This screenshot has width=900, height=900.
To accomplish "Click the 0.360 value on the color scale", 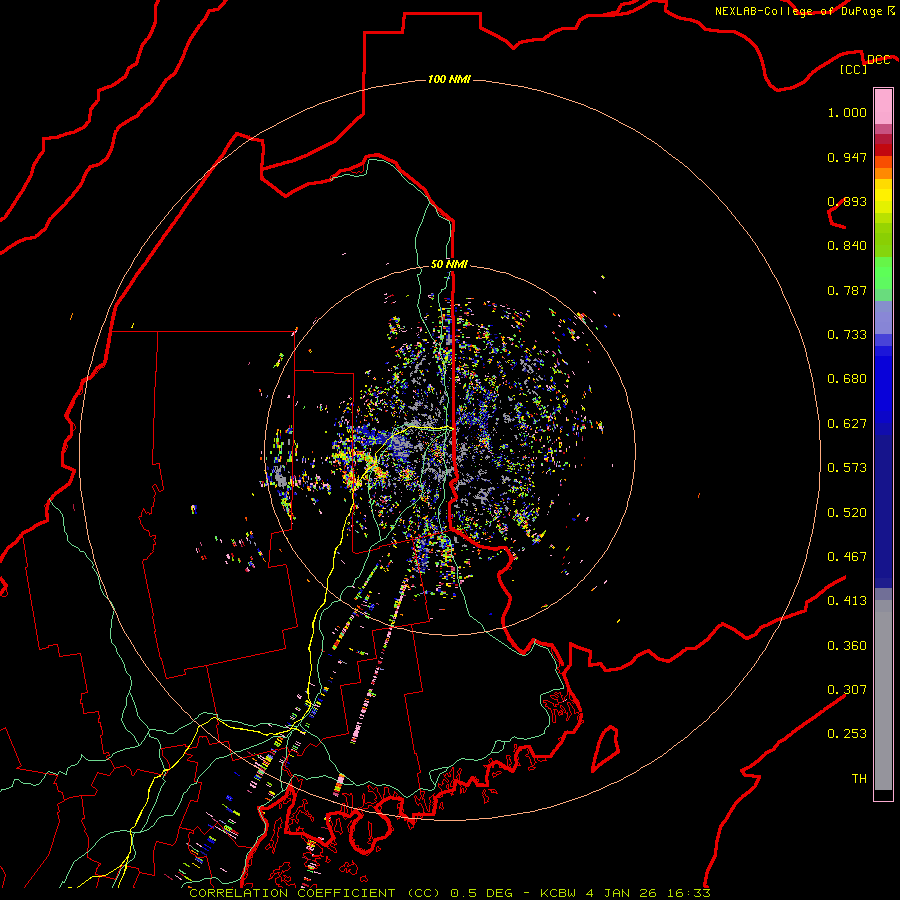I will click(x=847, y=646).
